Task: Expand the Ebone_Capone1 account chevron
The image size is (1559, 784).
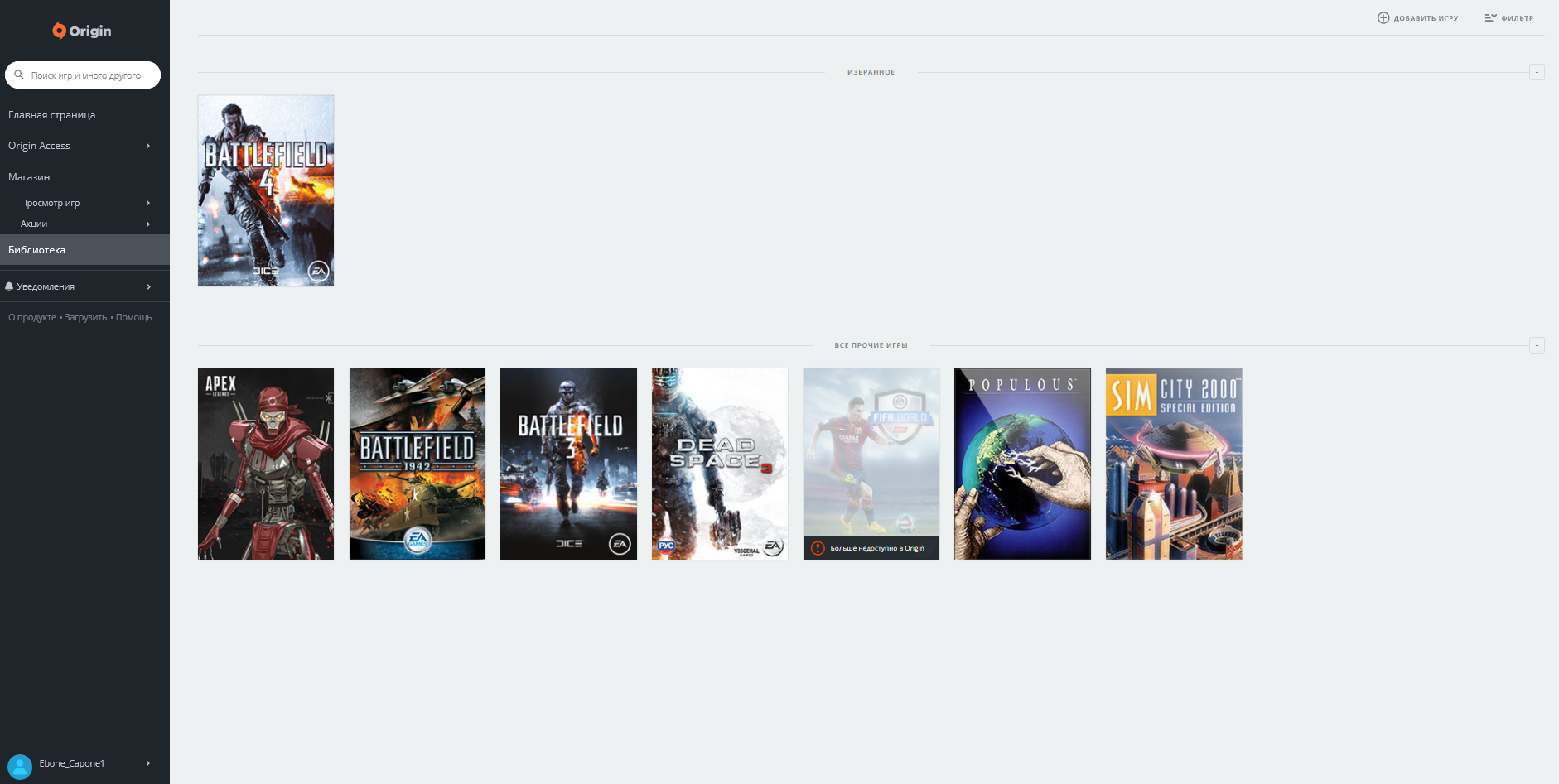Action: point(148,763)
